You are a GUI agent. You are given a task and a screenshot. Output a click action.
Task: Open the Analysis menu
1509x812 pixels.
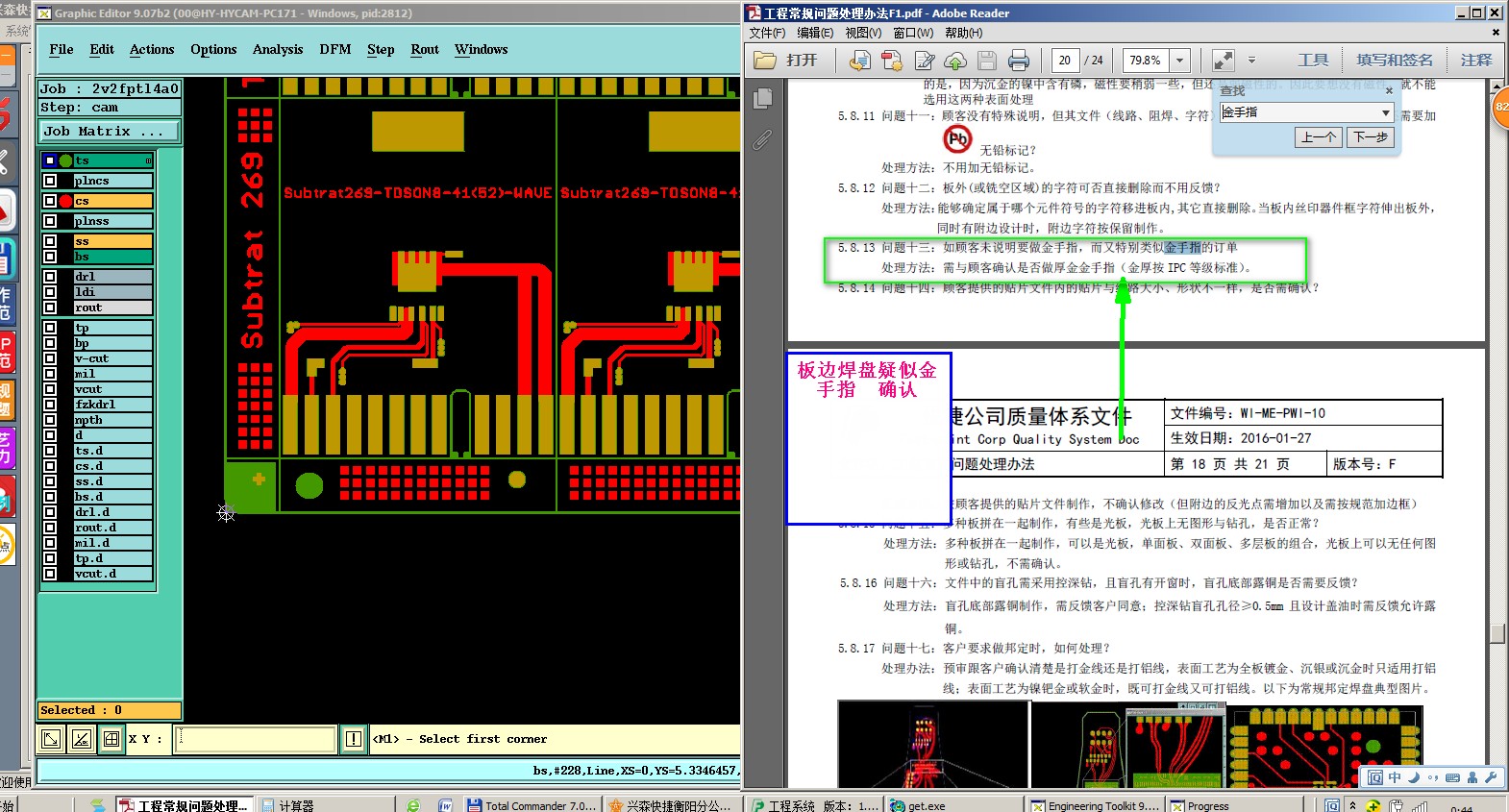click(278, 49)
